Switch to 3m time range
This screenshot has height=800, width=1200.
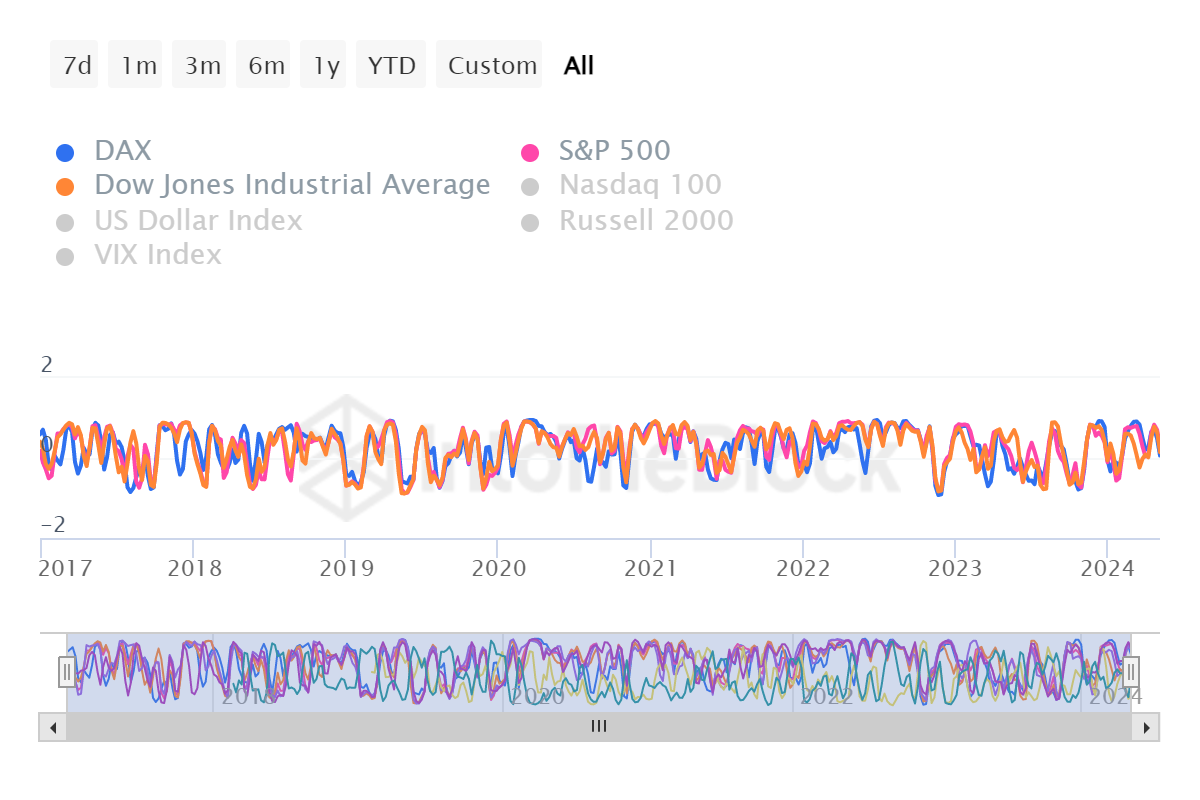point(201,66)
